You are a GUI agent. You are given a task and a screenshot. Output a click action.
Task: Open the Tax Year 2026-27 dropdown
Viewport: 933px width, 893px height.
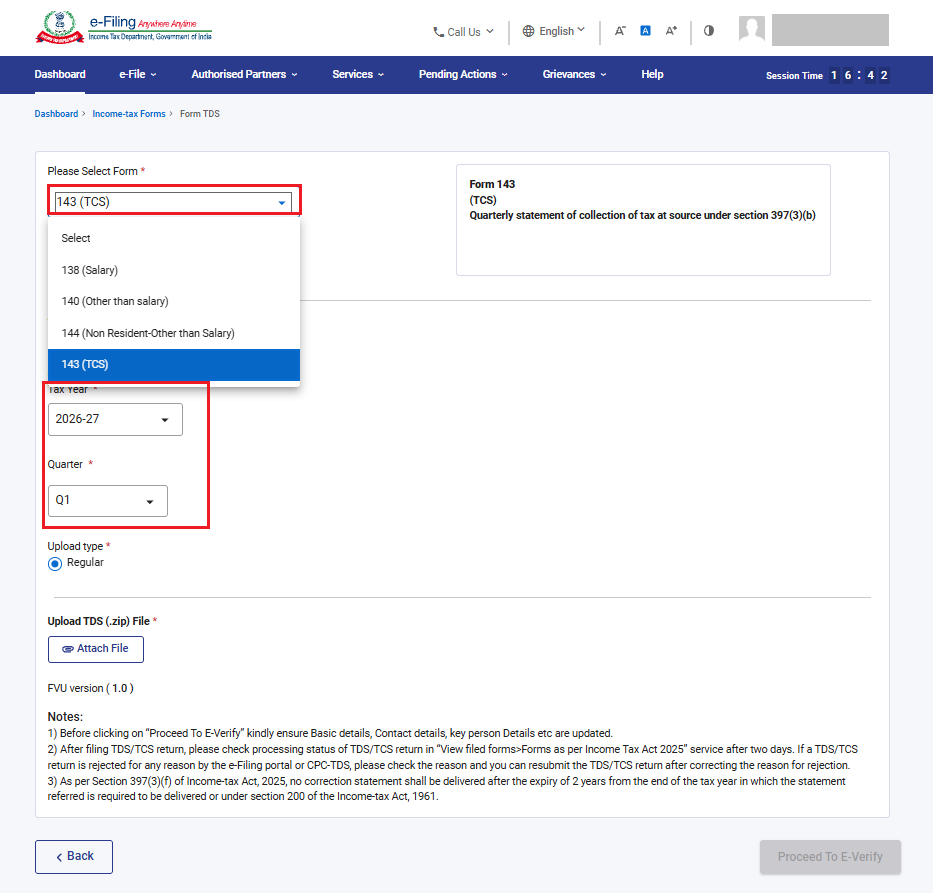pyautogui.click(x=115, y=419)
